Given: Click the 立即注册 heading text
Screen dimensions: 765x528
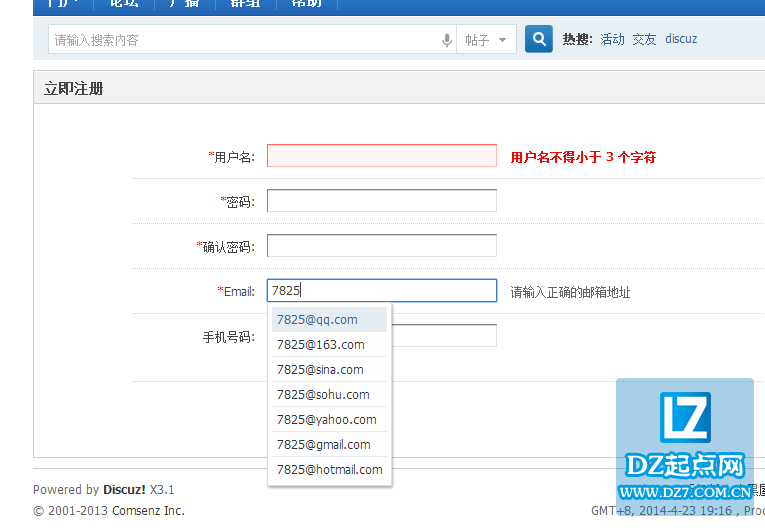Looking at the screenshot, I should tap(74, 89).
